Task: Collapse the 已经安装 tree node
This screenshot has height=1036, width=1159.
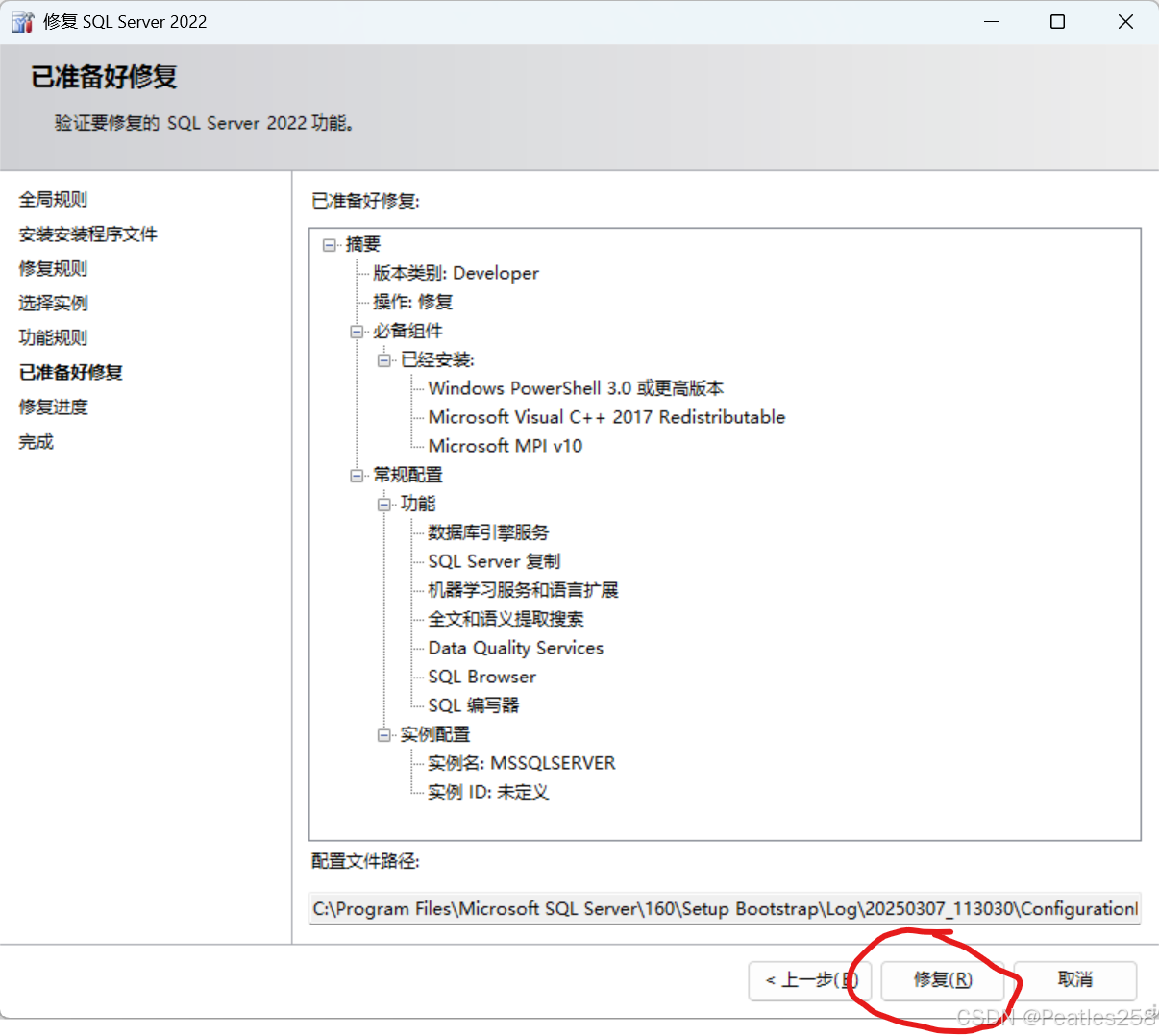Action: click(x=384, y=360)
